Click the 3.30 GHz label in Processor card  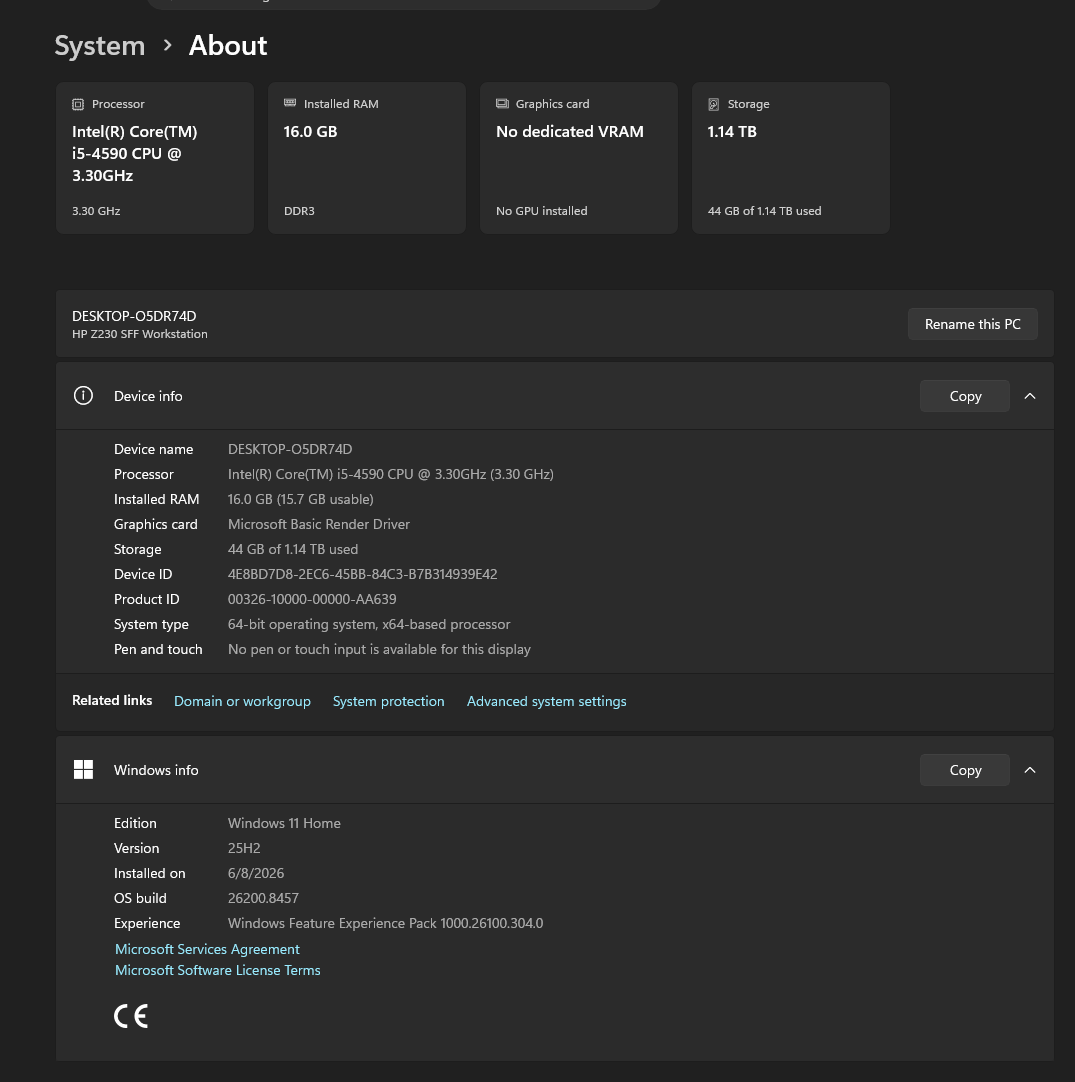click(x=96, y=211)
